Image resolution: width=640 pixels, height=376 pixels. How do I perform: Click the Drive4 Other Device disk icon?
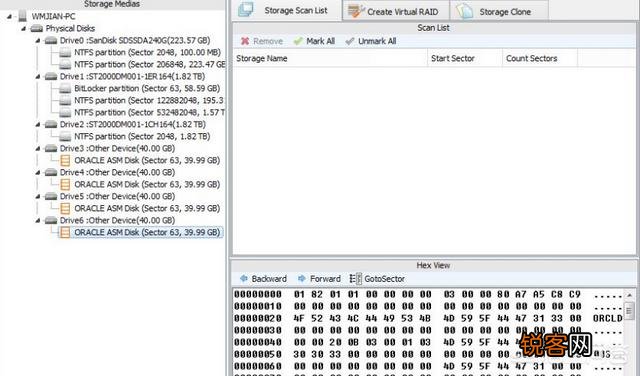pyautogui.click(x=51, y=172)
